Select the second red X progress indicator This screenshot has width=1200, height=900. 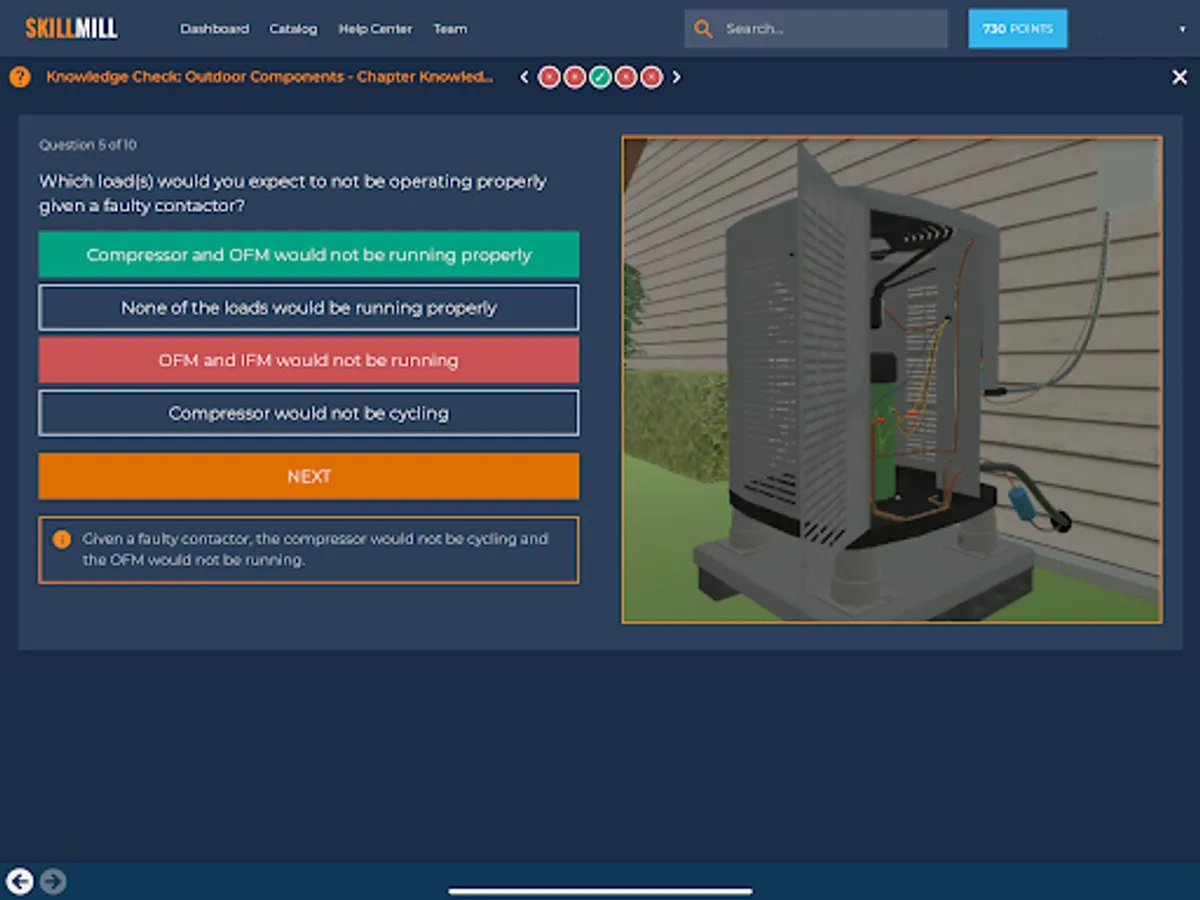[574, 77]
